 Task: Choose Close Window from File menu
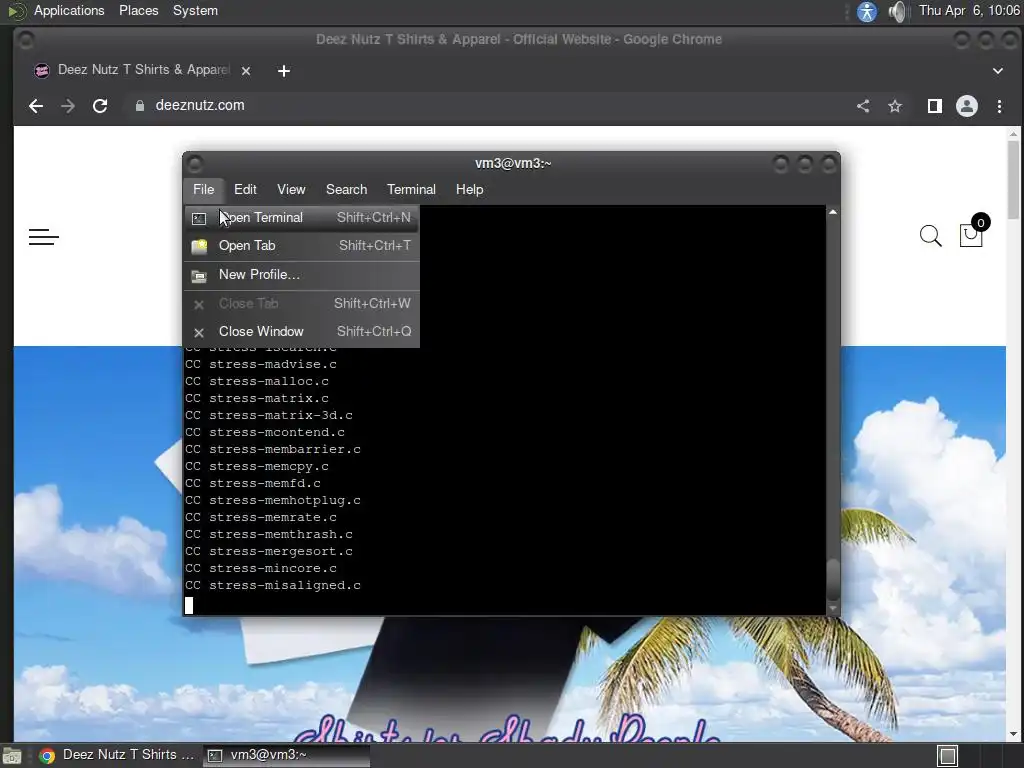pyautogui.click(x=301, y=332)
